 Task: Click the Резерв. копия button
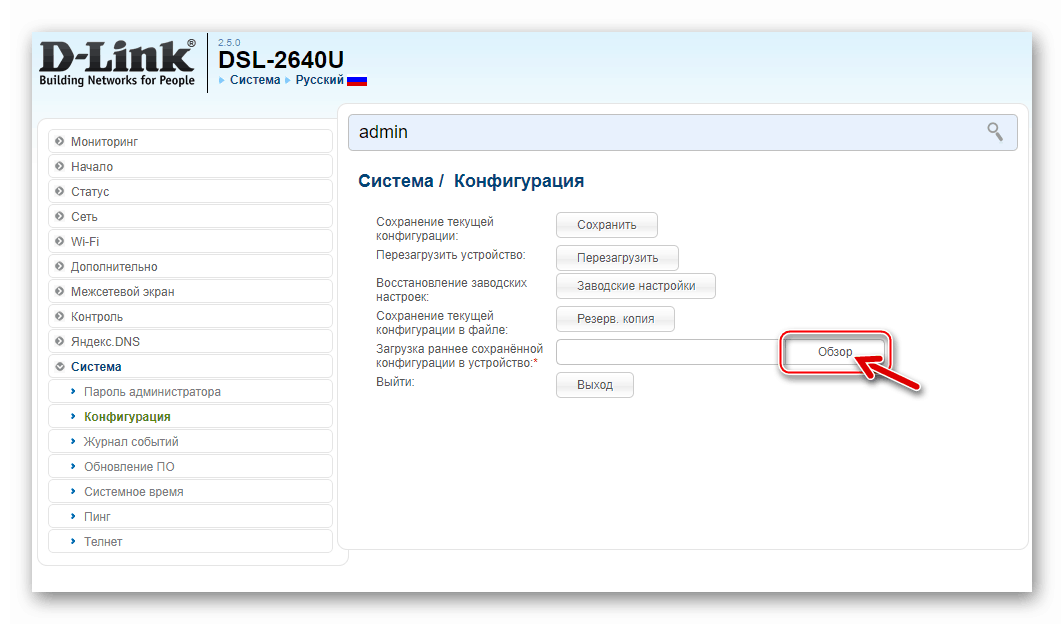(615, 319)
